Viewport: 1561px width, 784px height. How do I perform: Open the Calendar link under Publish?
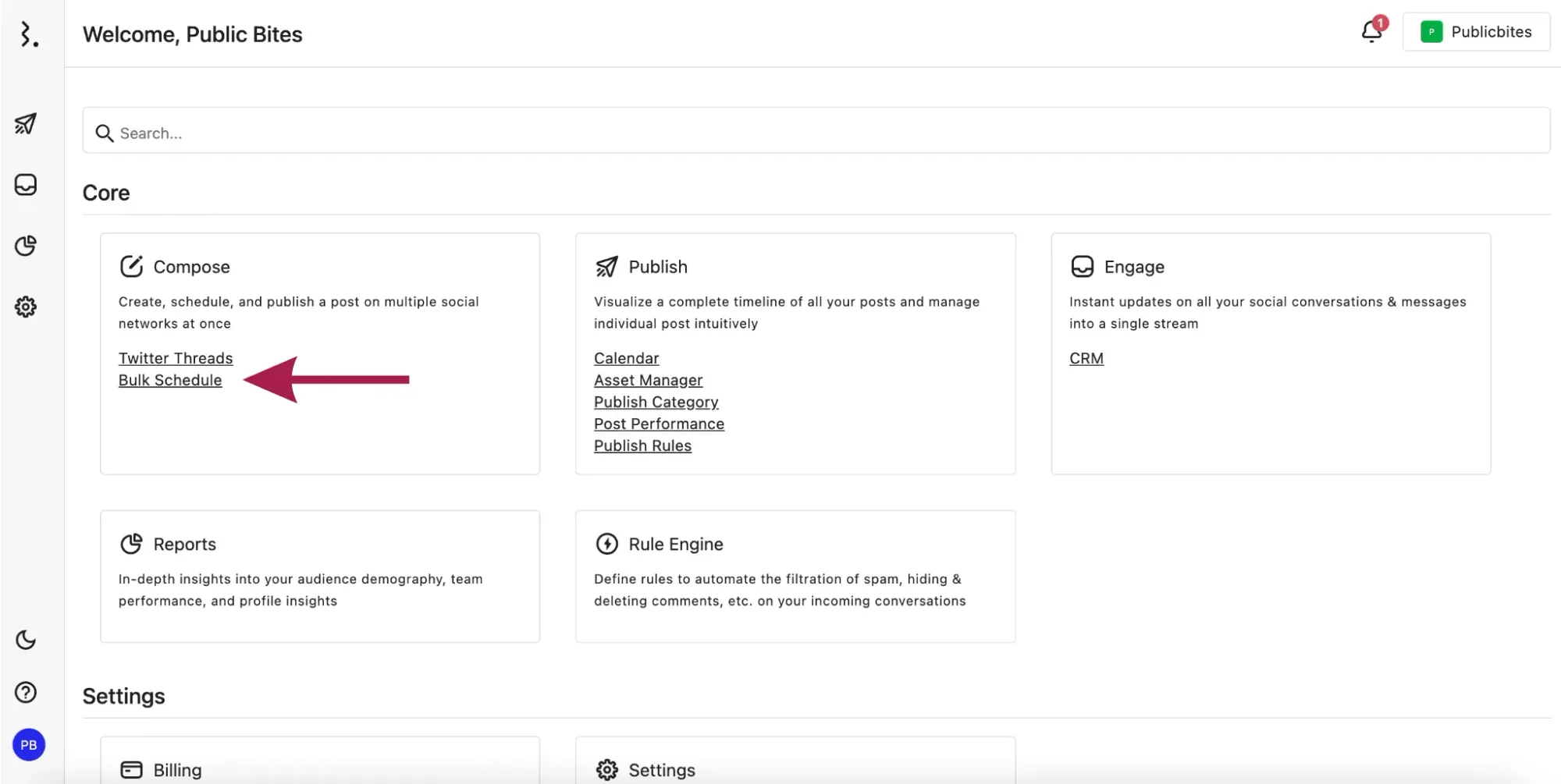(x=626, y=358)
